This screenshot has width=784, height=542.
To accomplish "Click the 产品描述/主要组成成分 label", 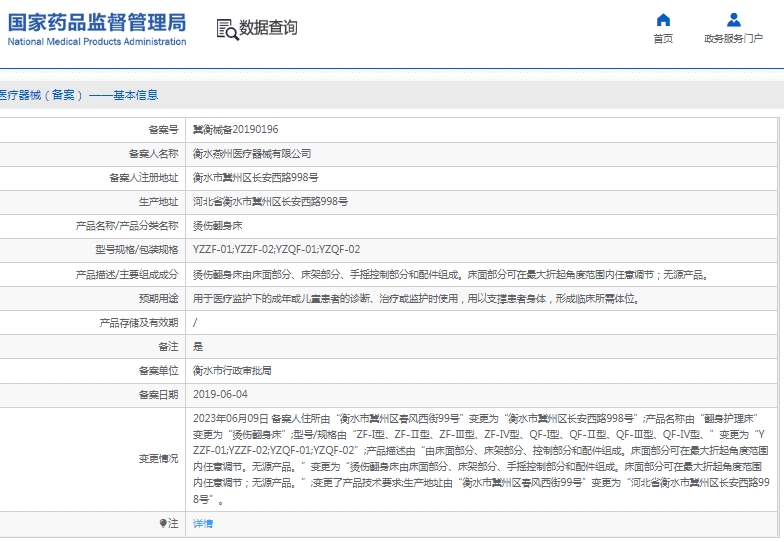I will [127, 274].
